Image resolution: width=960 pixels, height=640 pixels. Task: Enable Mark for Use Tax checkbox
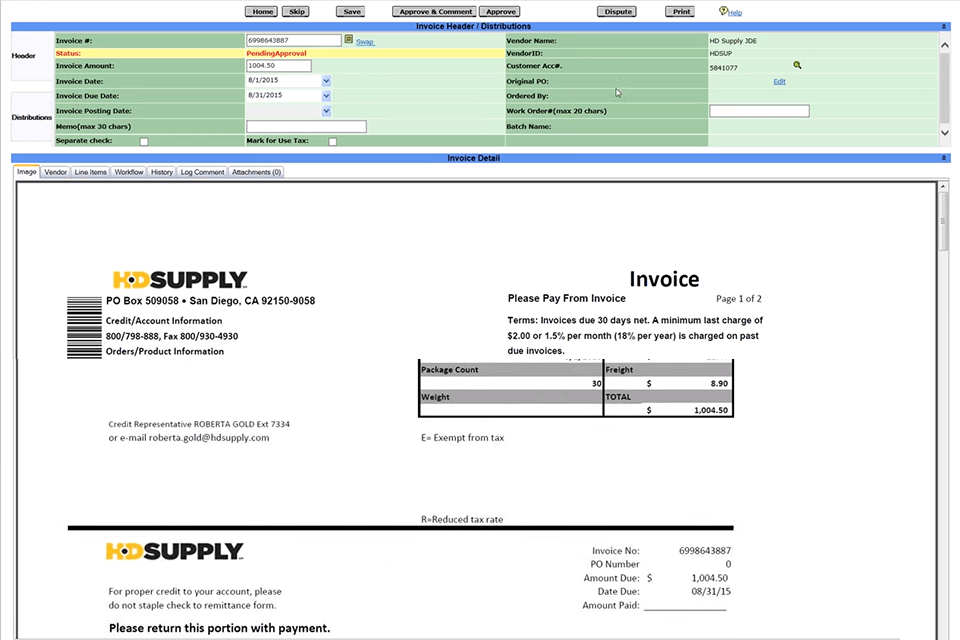click(x=332, y=141)
